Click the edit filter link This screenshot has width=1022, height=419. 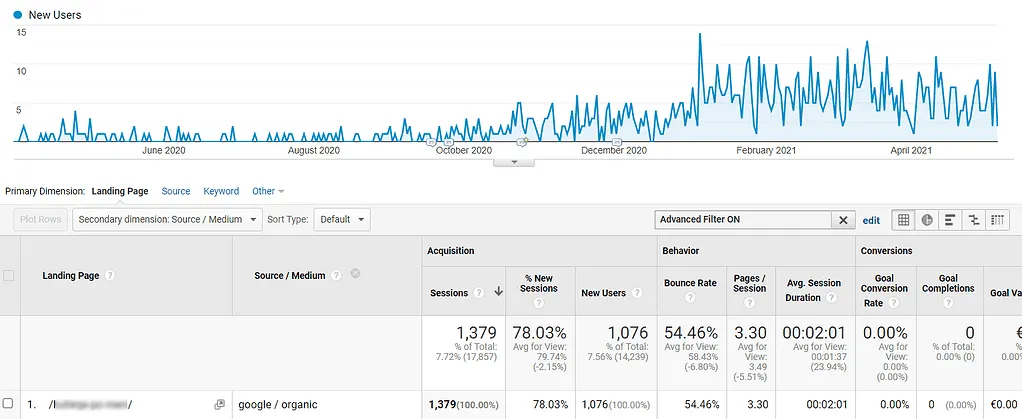click(871, 220)
